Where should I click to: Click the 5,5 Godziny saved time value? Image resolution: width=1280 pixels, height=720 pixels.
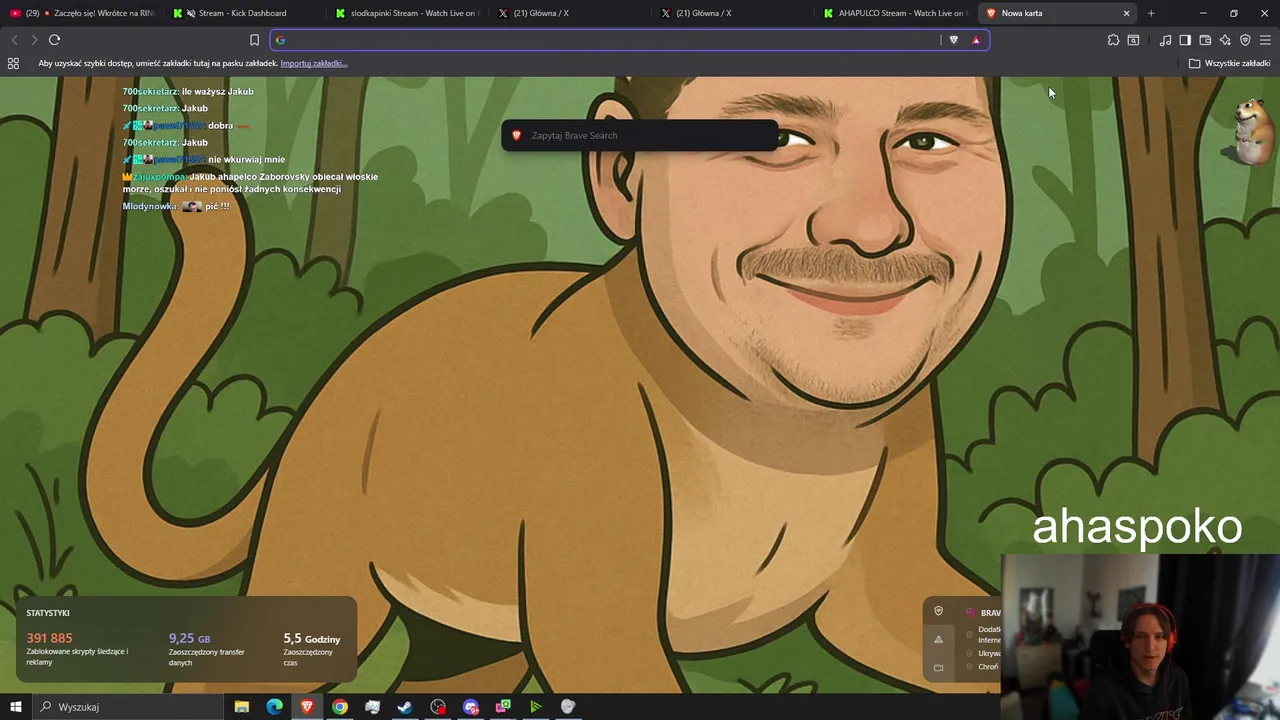coord(312,638)
